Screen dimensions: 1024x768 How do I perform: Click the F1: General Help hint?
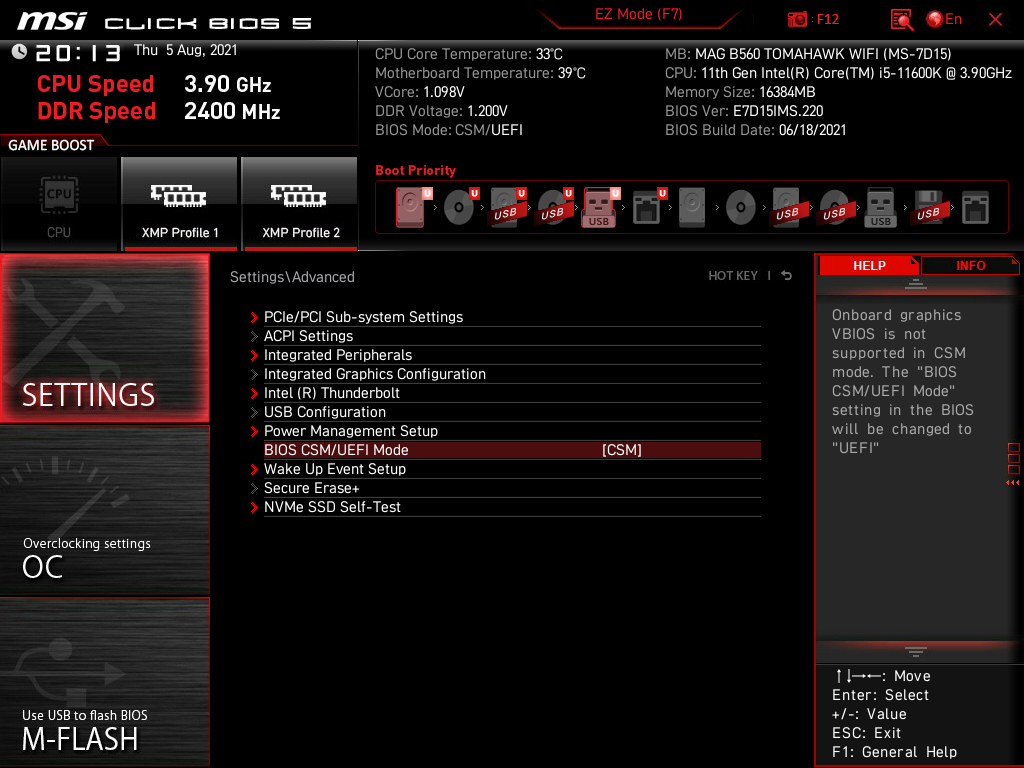(894, 752)
